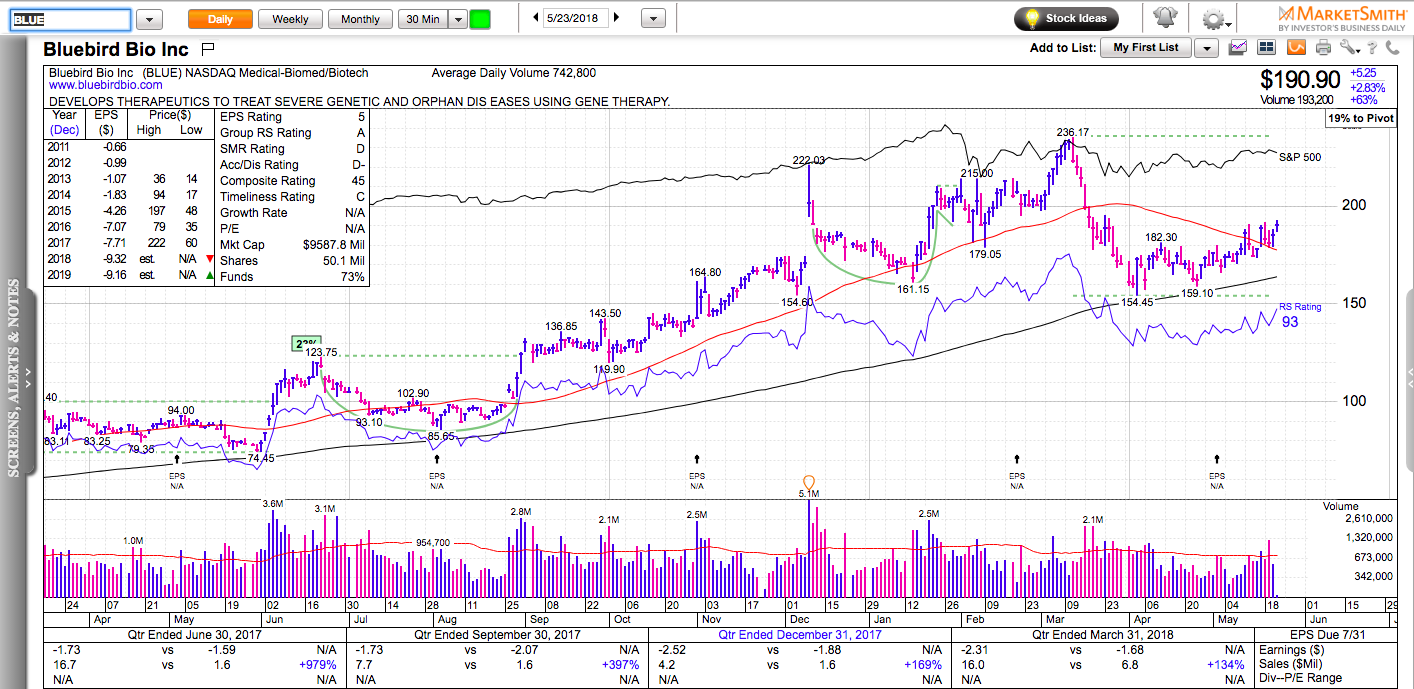This screenshot has width=1414, height=689.
Task: Open the settings gear menu
Action: tap(1215, 19)
